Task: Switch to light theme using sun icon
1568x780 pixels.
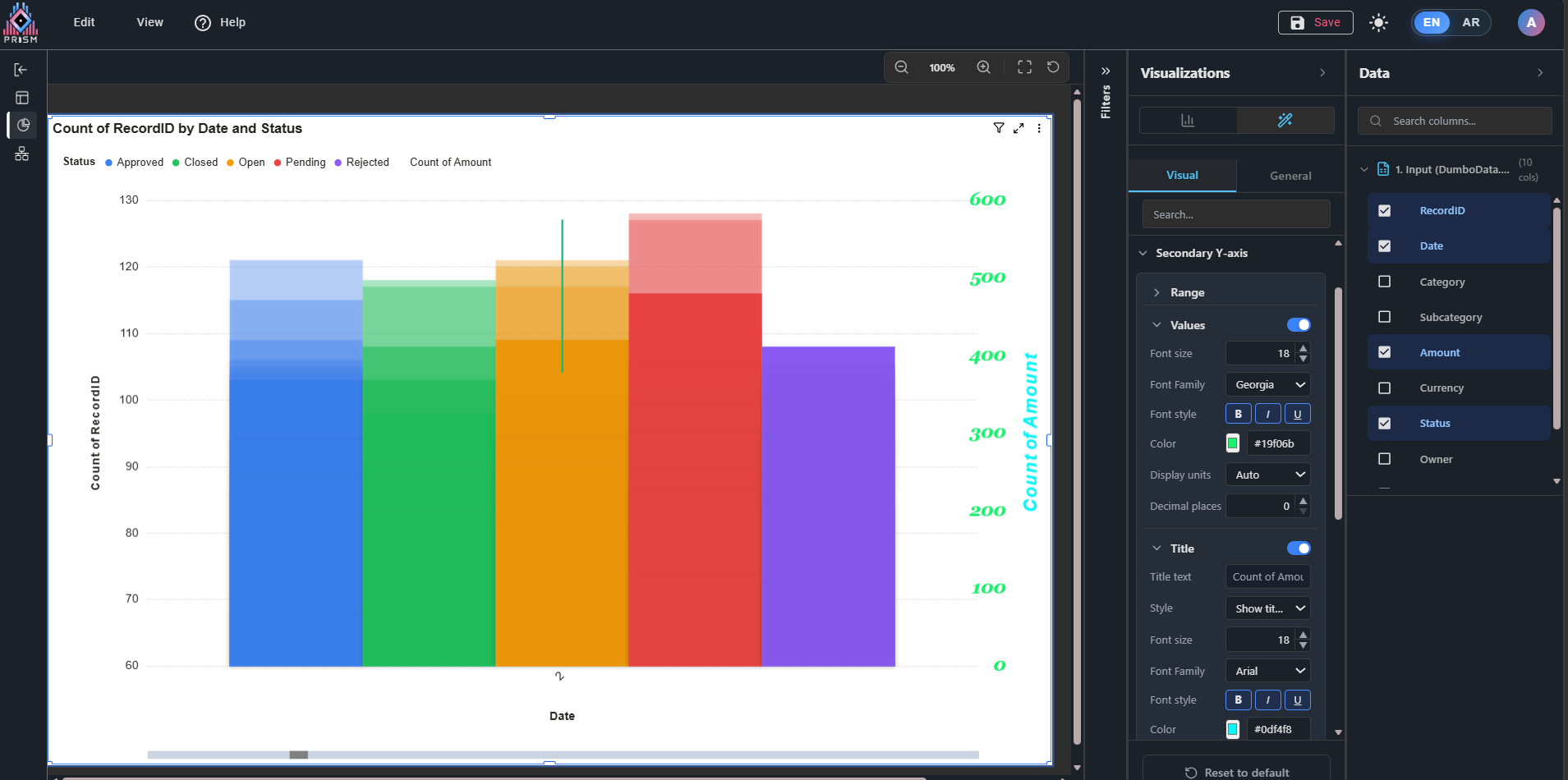Action: tap(1378, 23)
